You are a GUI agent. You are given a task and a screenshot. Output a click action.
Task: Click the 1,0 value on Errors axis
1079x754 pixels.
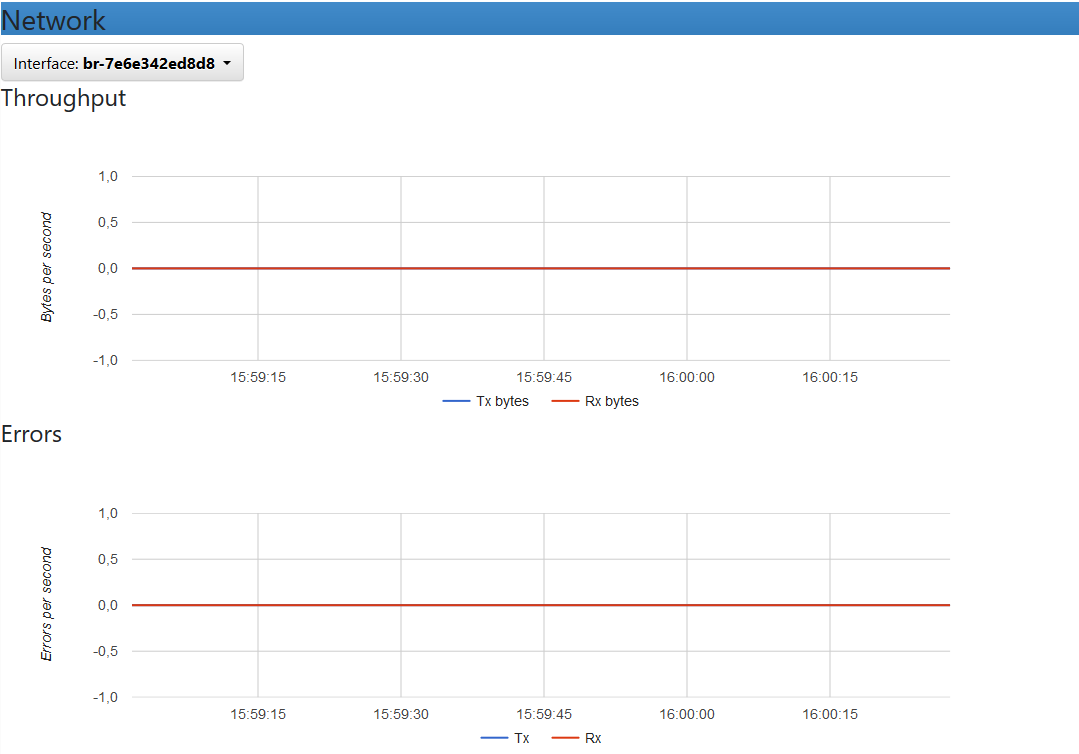click(x=108, y=513)
